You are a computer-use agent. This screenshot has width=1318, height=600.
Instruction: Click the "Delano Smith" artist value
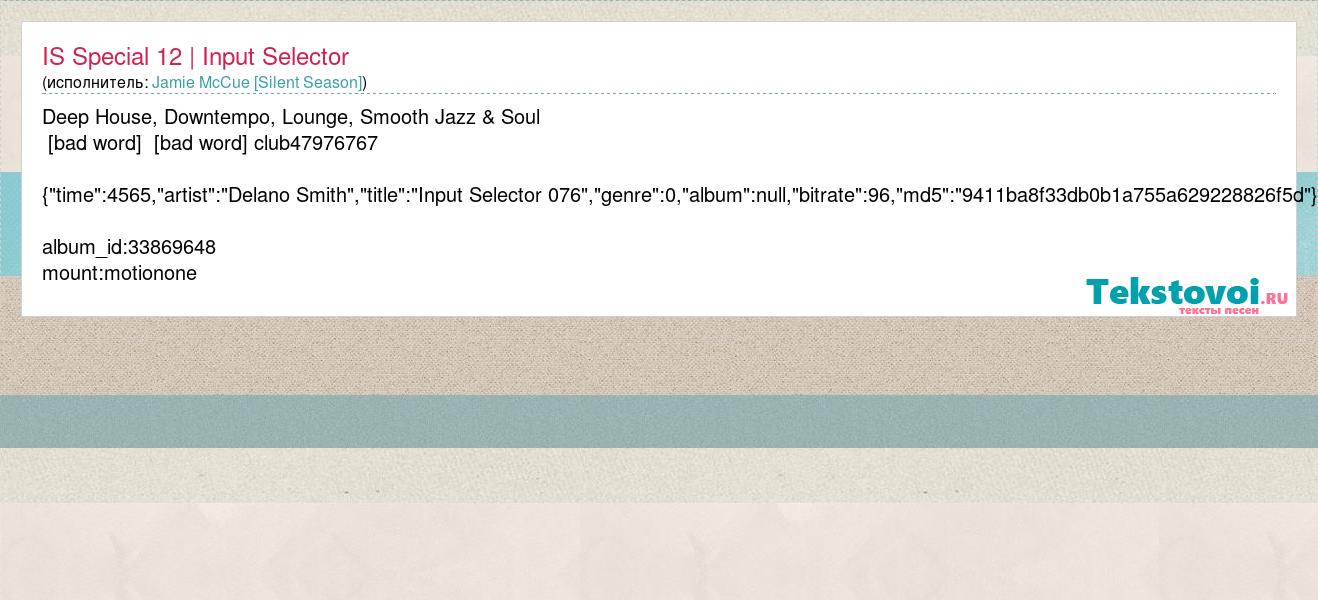[x=288, y=195]
